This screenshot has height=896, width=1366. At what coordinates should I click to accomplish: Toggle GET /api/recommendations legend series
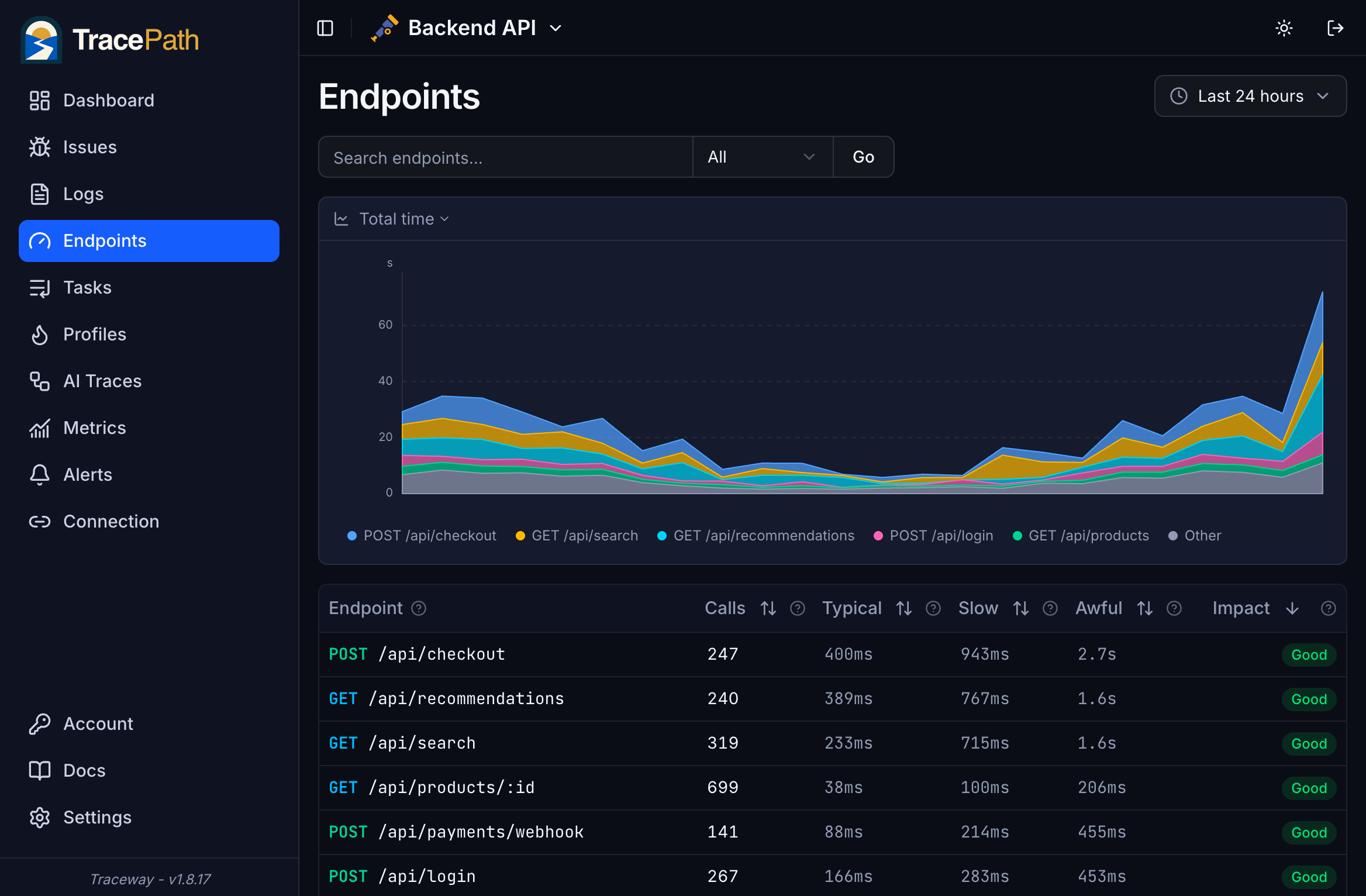(x=756, y=536)
